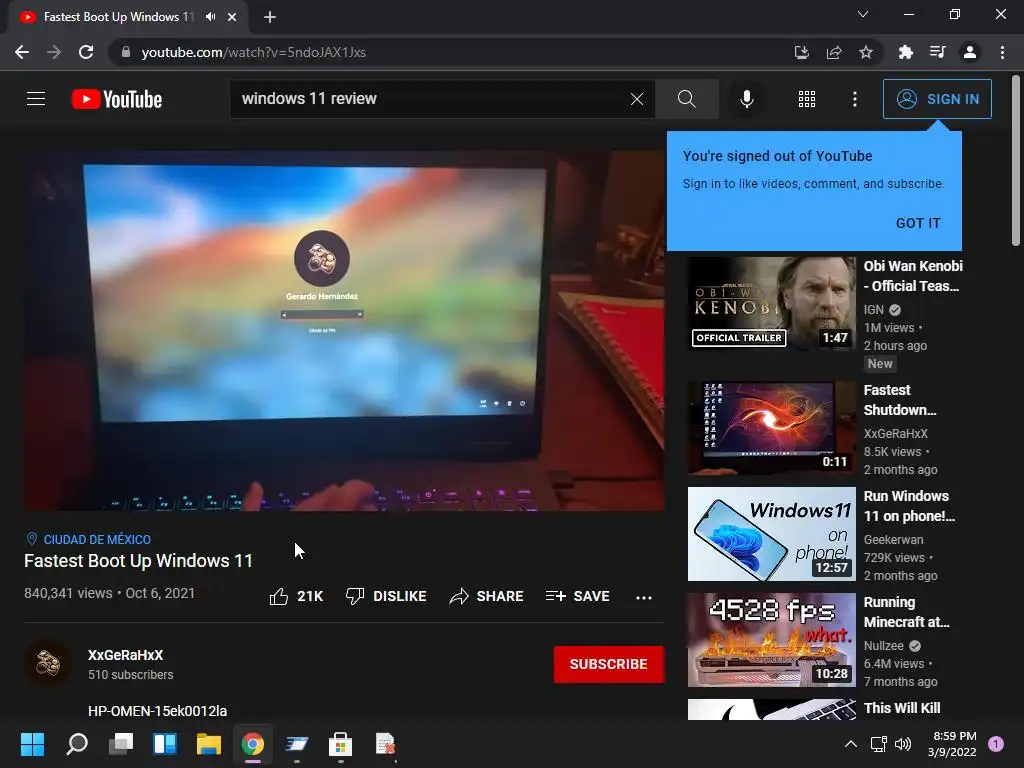This screenshot has height=768, width=1024.
Task: Open File Explorer from taskbar
Action: coord(209,744)
